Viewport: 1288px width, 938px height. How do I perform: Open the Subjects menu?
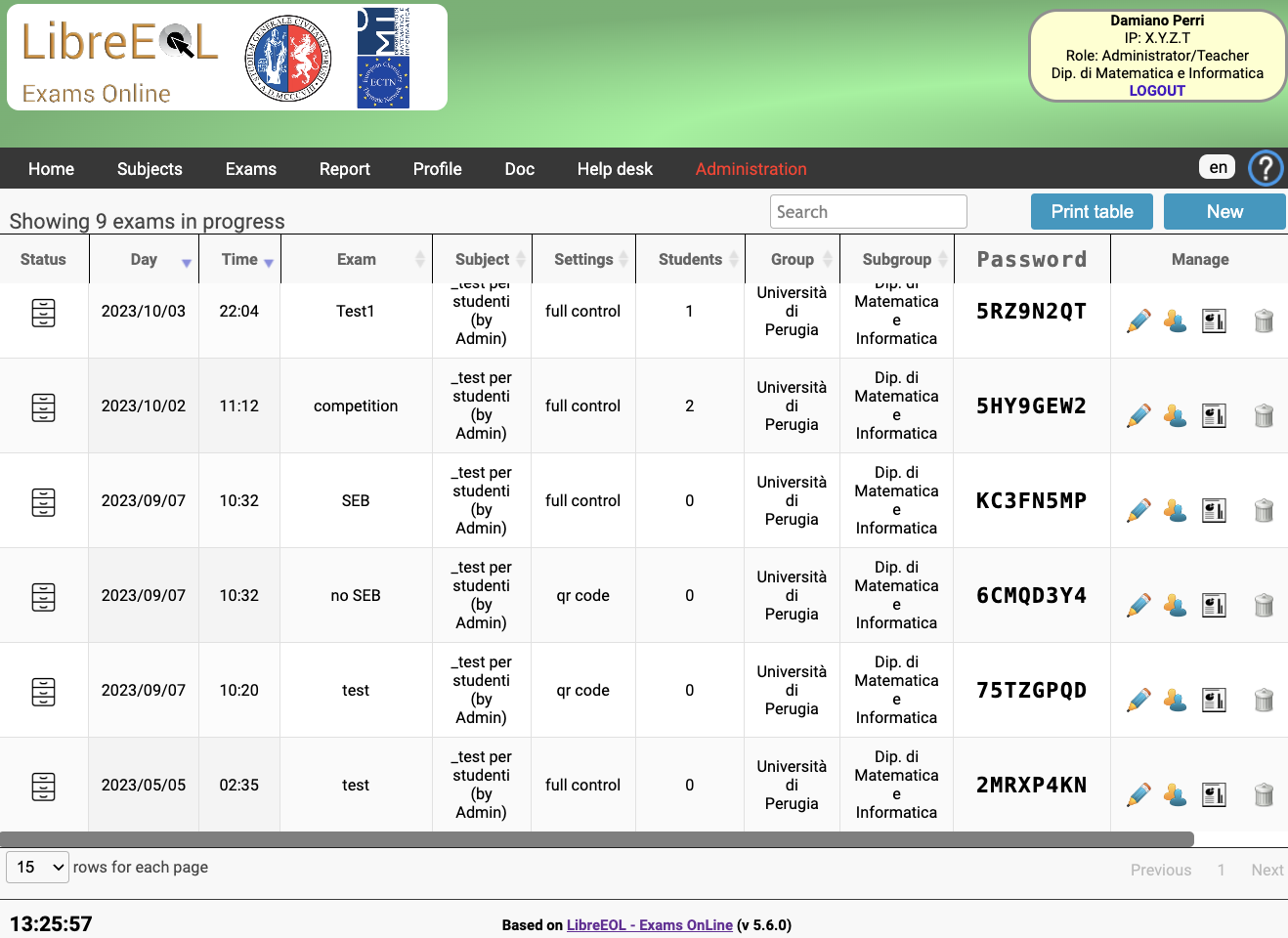(x=150, y=169)
